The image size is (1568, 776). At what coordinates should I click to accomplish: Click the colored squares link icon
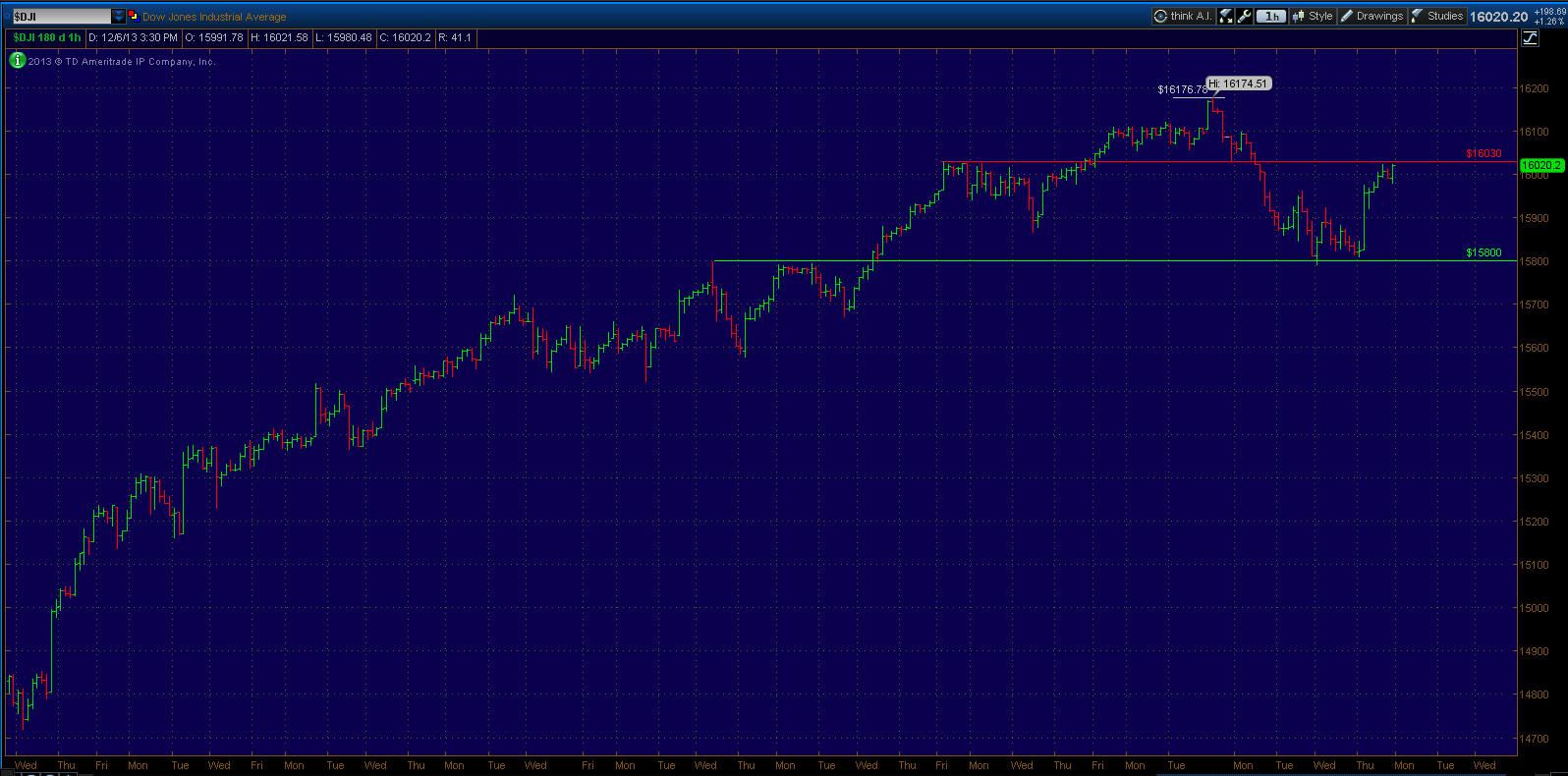pyautogui.click(x=134, y=17)
